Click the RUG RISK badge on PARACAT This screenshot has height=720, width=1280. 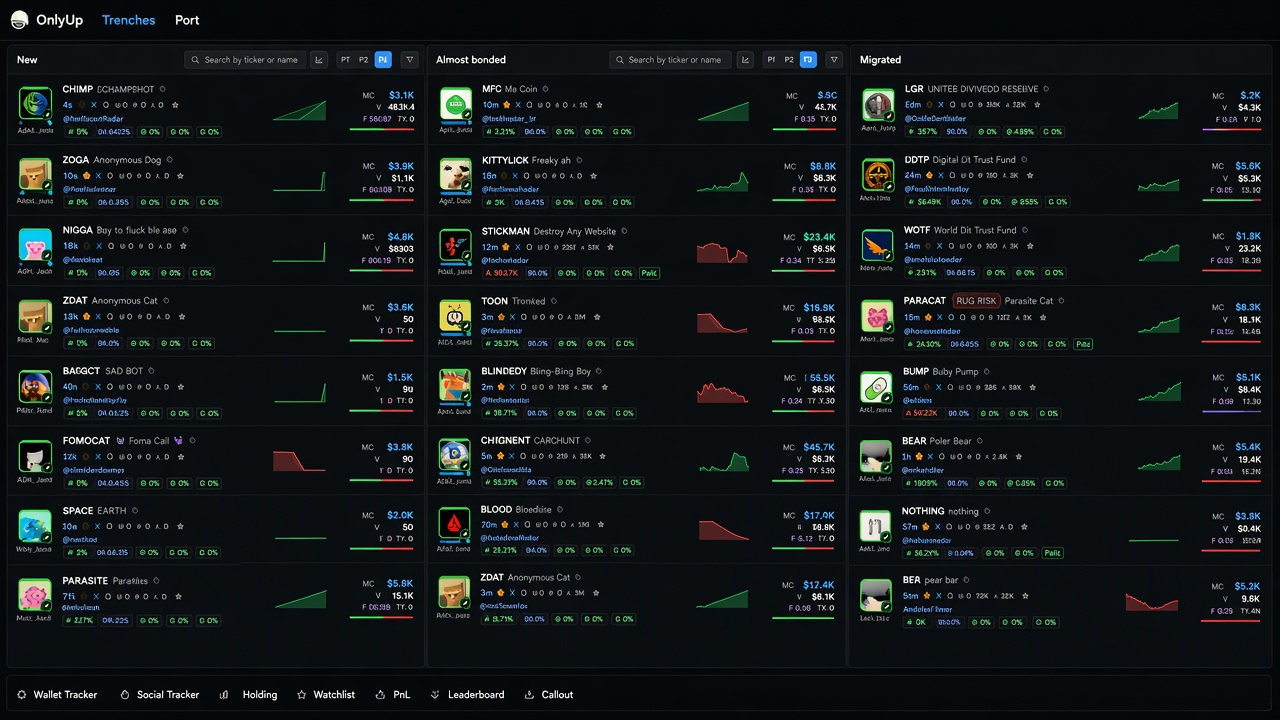click(x=975, y=300)
